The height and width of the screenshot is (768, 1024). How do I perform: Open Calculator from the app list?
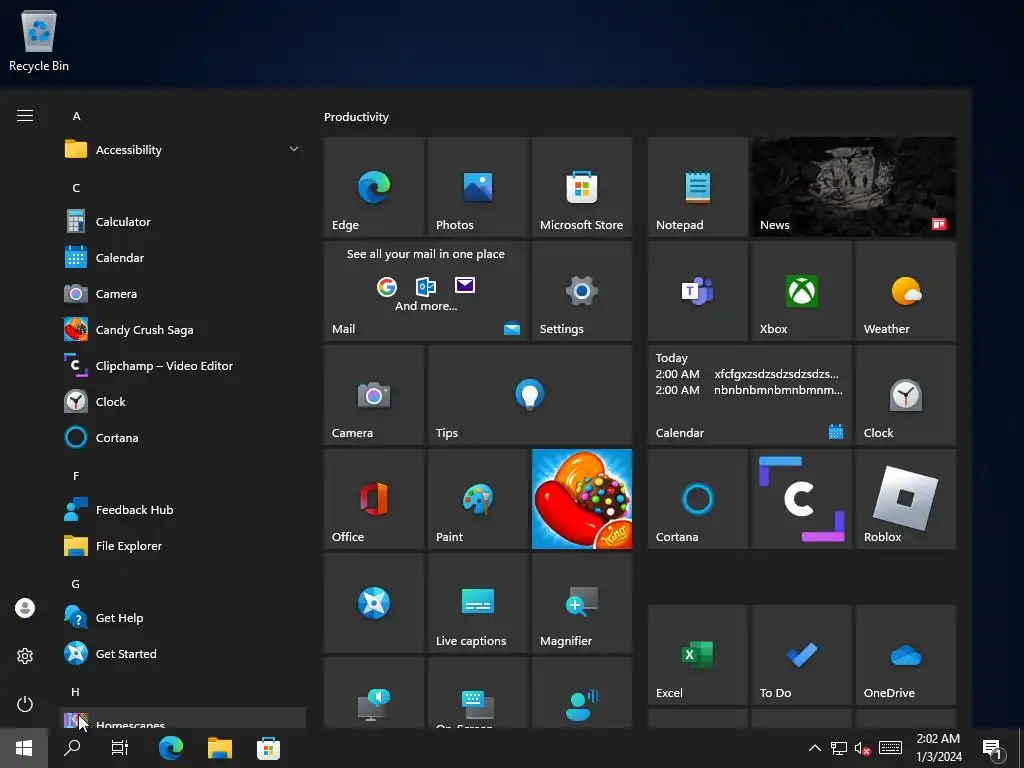183,222
